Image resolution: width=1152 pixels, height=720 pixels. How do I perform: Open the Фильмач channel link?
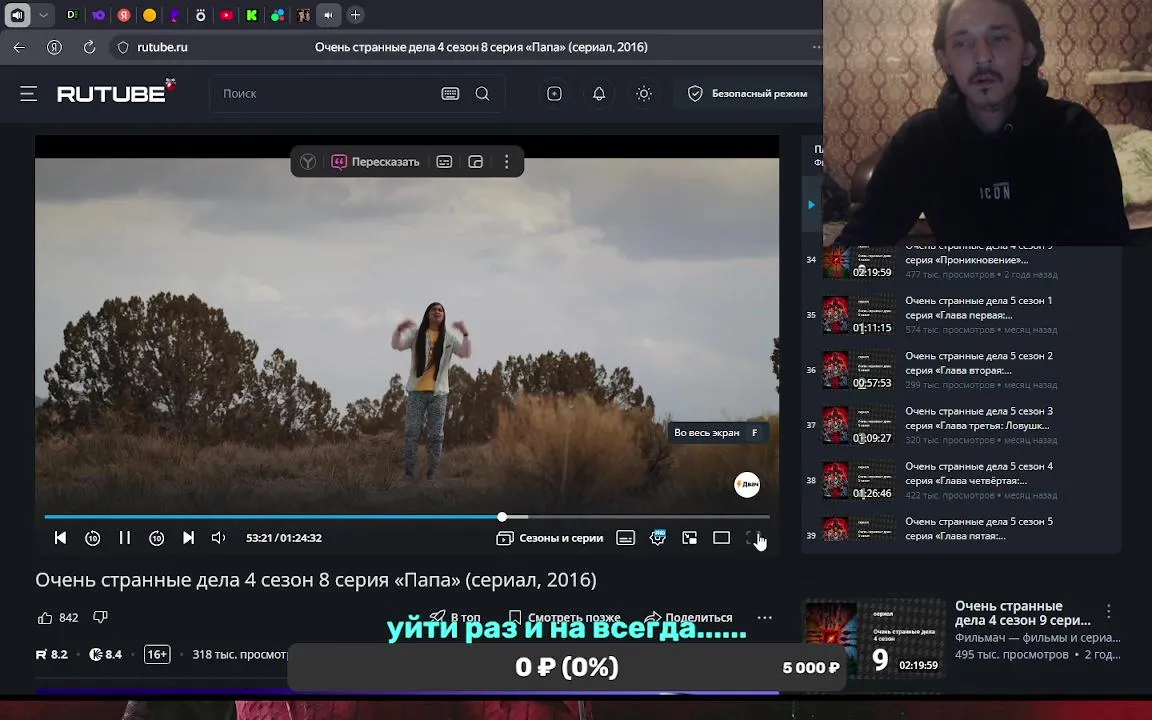click(1037, 637)
